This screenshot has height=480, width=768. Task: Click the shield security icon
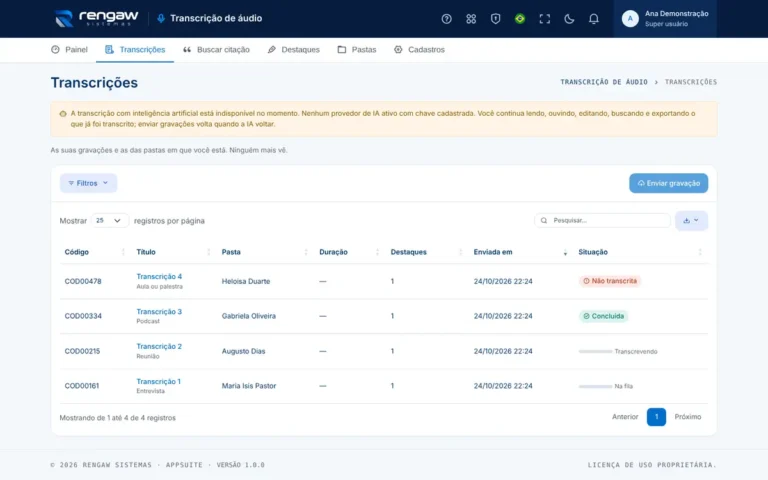(x=495, y=19)
